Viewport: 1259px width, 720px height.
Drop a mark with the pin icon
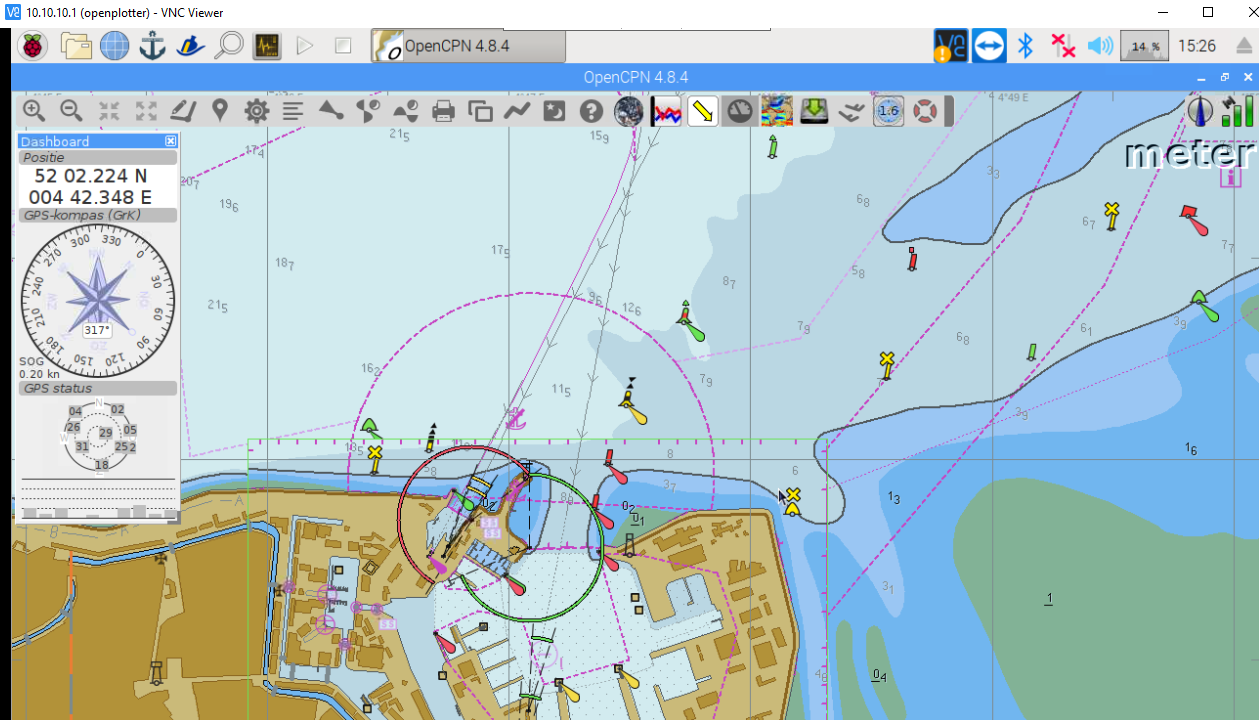pyautogui.click(x=220, y=111)
